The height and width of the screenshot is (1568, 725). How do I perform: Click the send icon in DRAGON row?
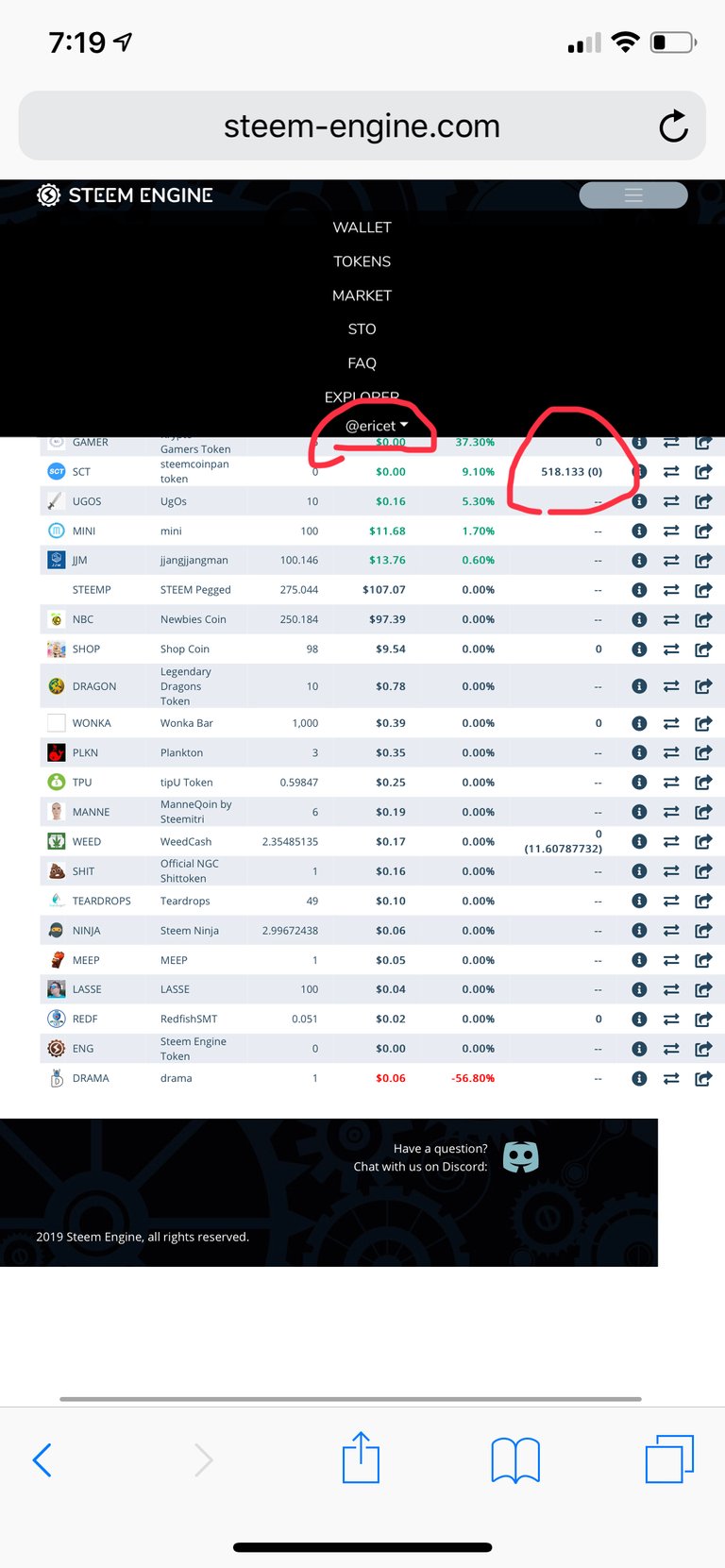coord(703,686)
